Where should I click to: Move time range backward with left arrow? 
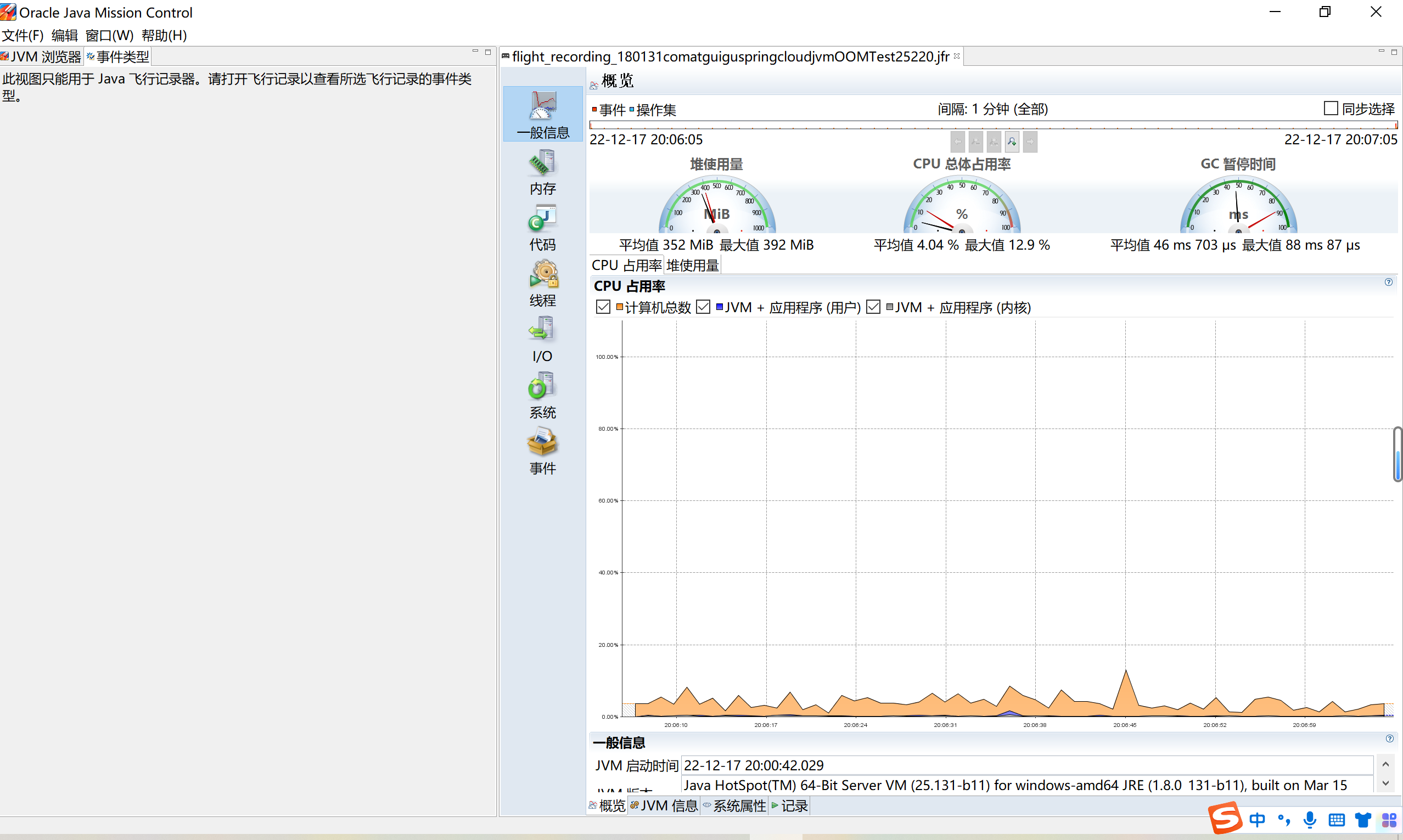point(957,142)
